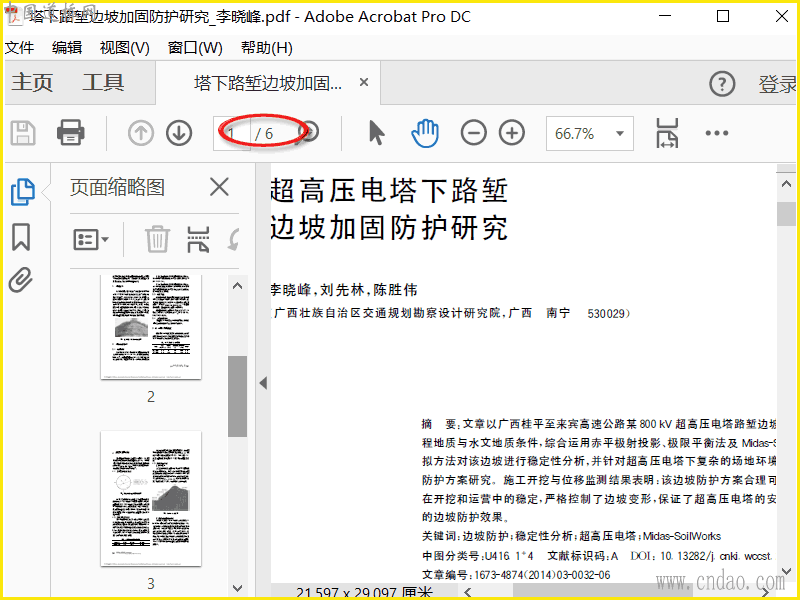Zoom out with the minus icon
Viewport: 800px width, 600px height.
tap(473, 133)
